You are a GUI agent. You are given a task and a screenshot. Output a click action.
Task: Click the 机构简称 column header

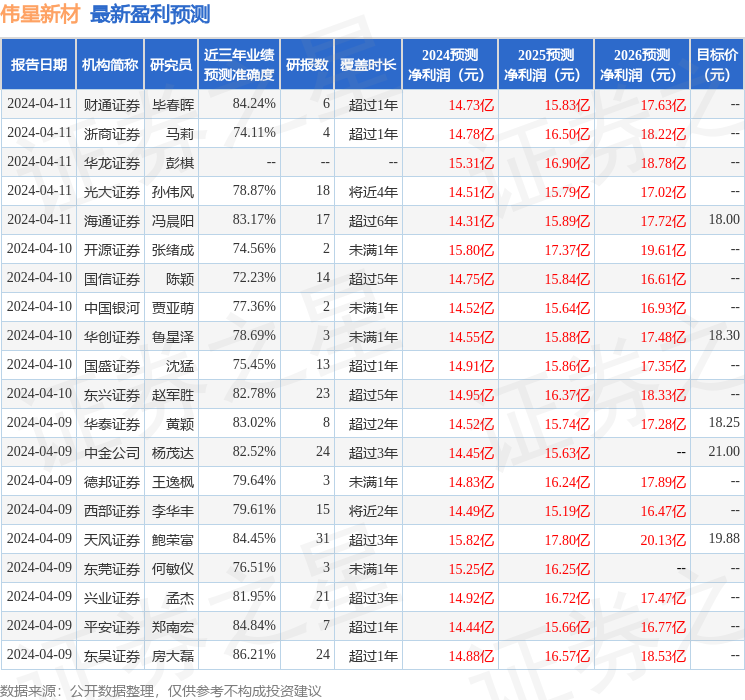click(110, 64)
